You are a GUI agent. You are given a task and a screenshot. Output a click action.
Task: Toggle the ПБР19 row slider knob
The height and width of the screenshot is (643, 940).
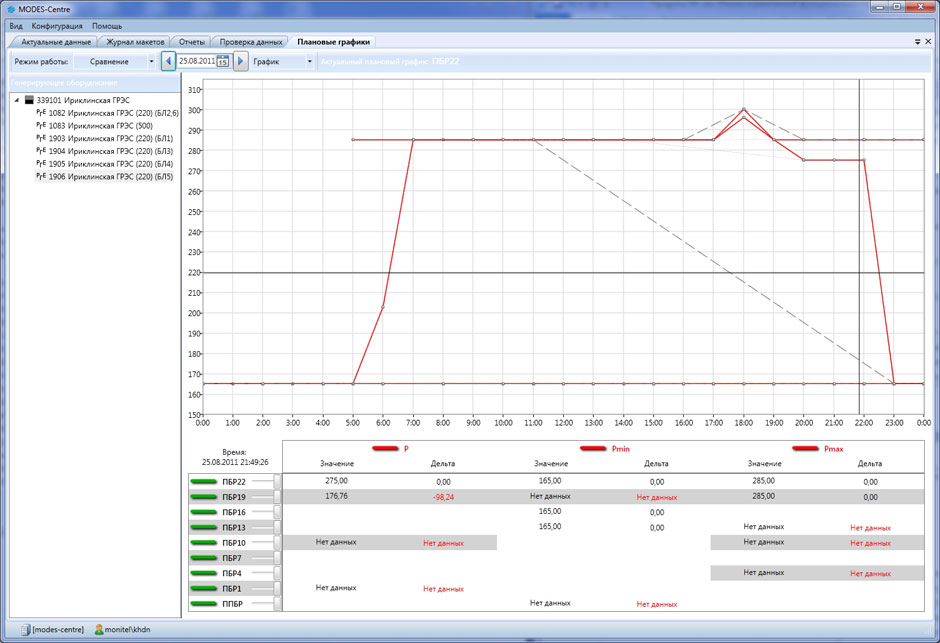pyautogui.click(x=277, y=497)
